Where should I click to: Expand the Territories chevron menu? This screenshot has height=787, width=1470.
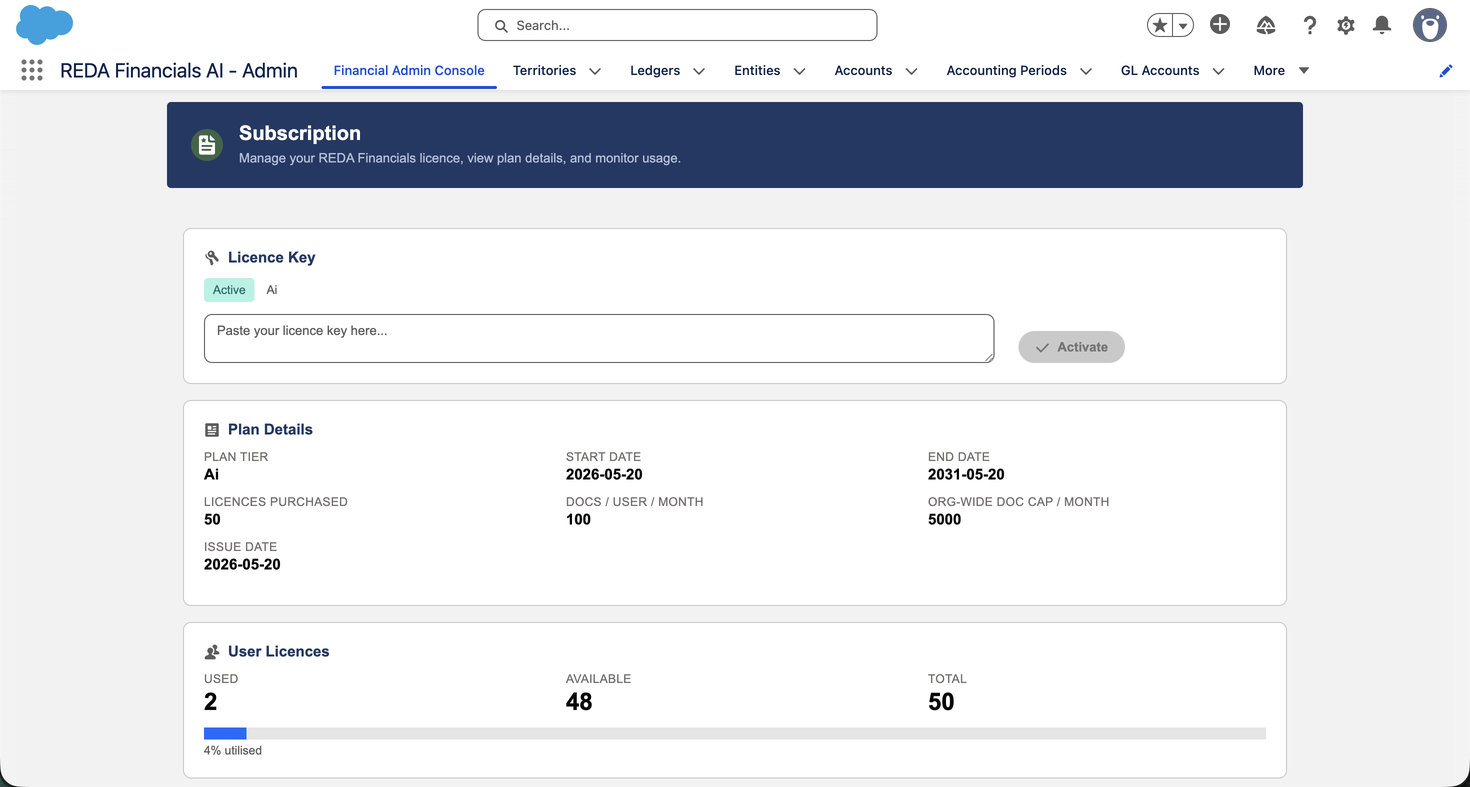[x=595, y=71]
